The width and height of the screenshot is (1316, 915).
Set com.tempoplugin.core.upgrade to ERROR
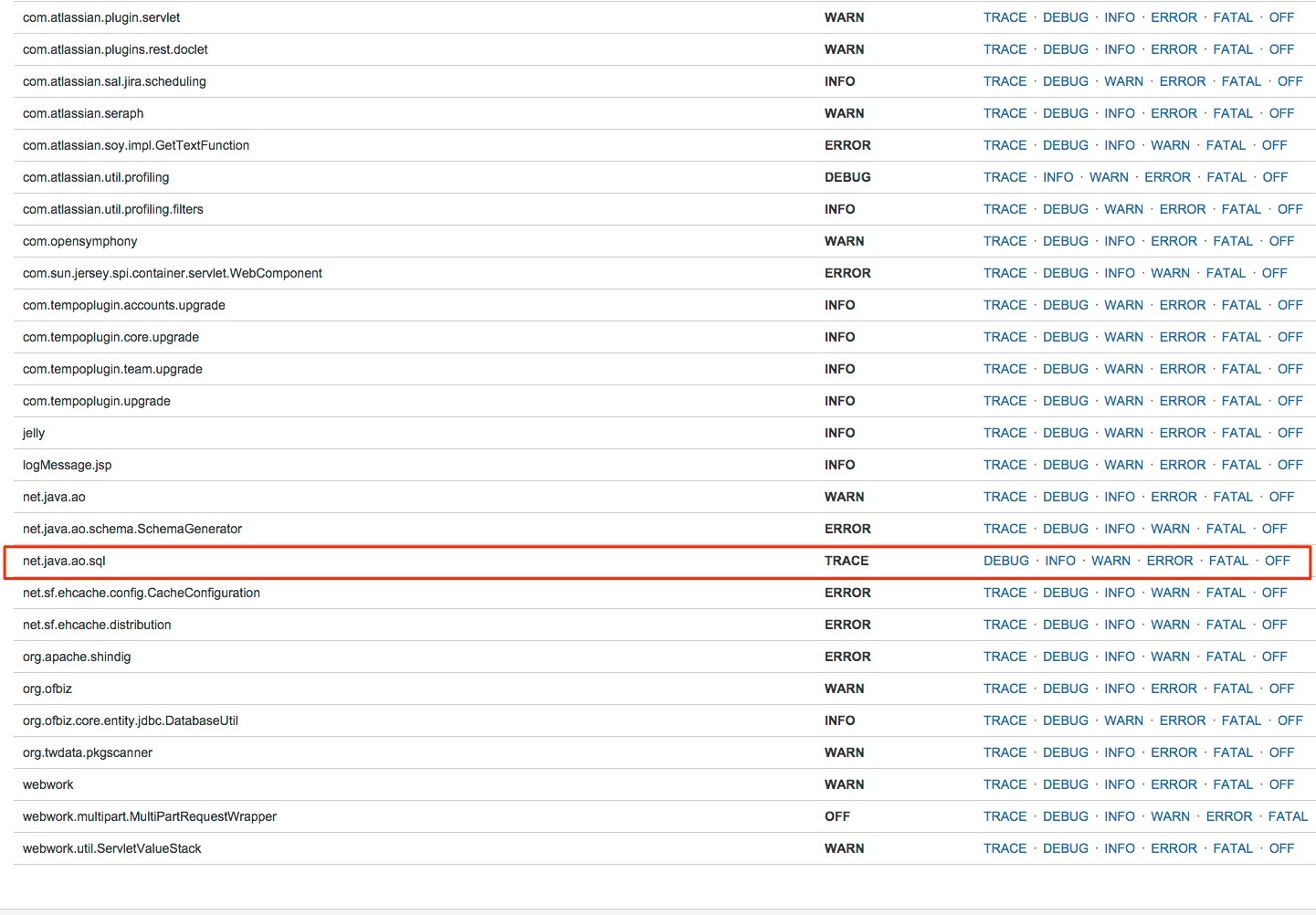(x=1183, y=337)
